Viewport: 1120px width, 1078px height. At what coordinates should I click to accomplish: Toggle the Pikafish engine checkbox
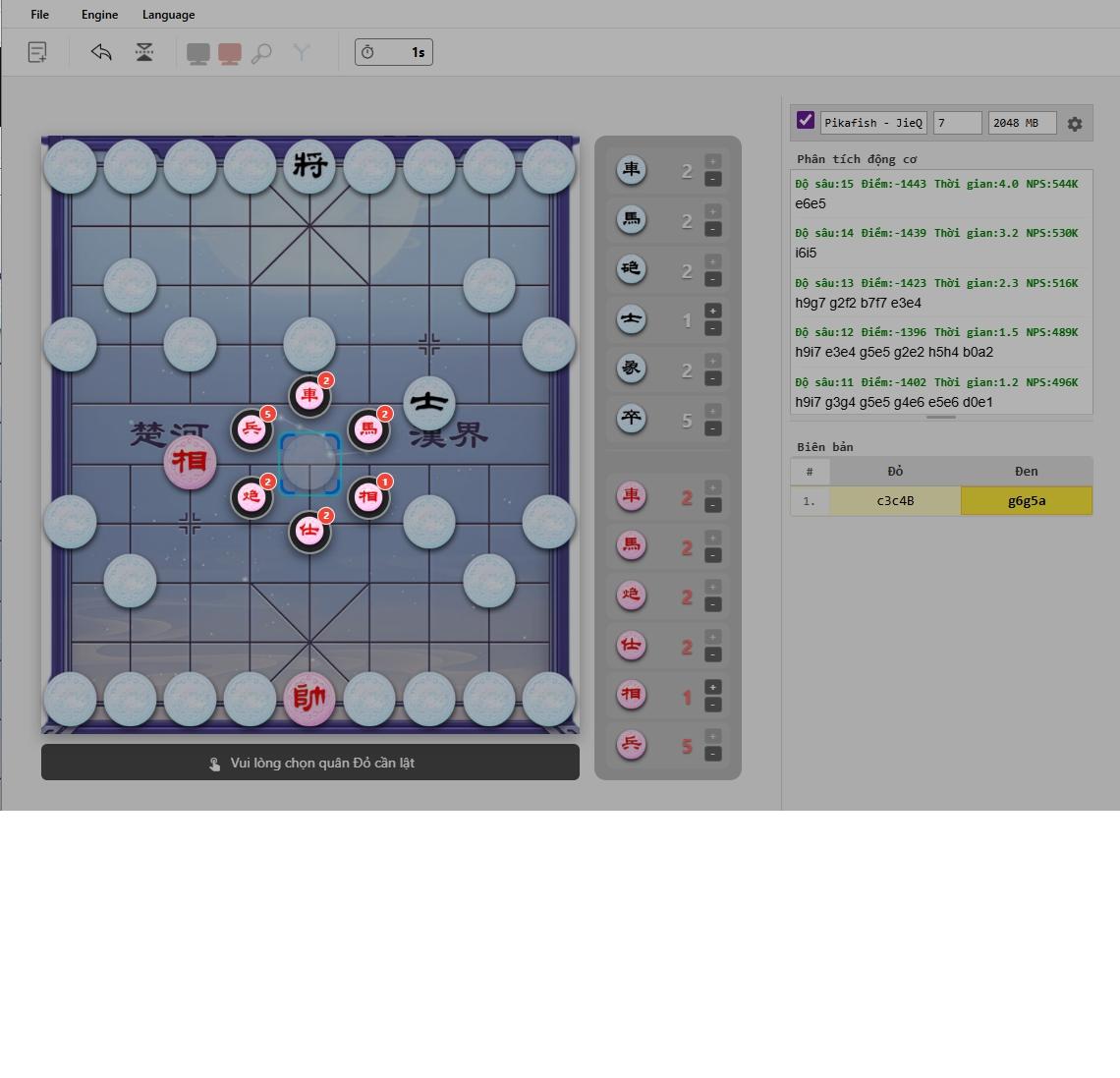point(806,121)
